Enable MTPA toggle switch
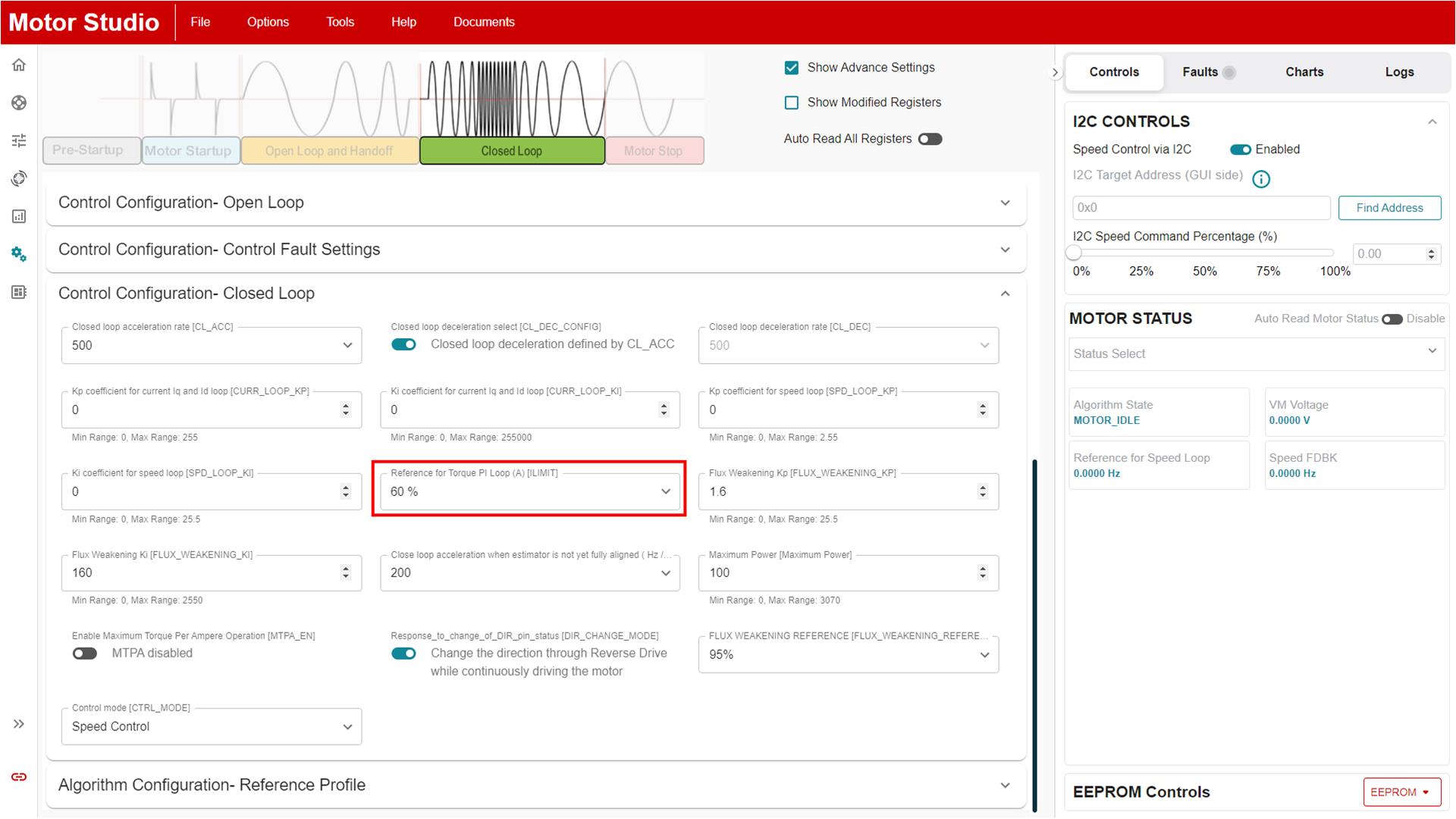 click(x=85, y=654)
